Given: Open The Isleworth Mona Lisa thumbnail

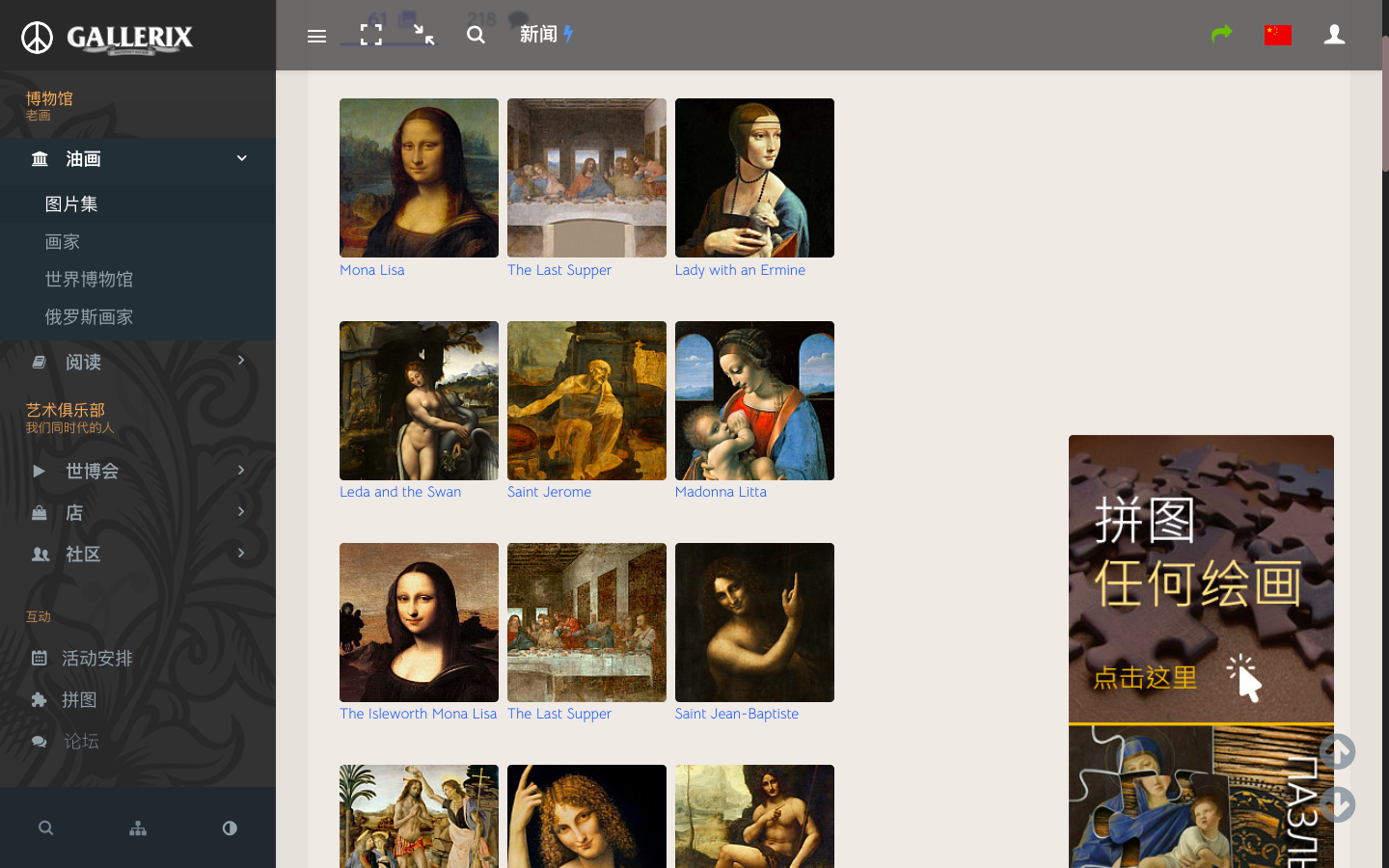Looking at the screenshot, I should pyautogui.click(x=419, y=622).
